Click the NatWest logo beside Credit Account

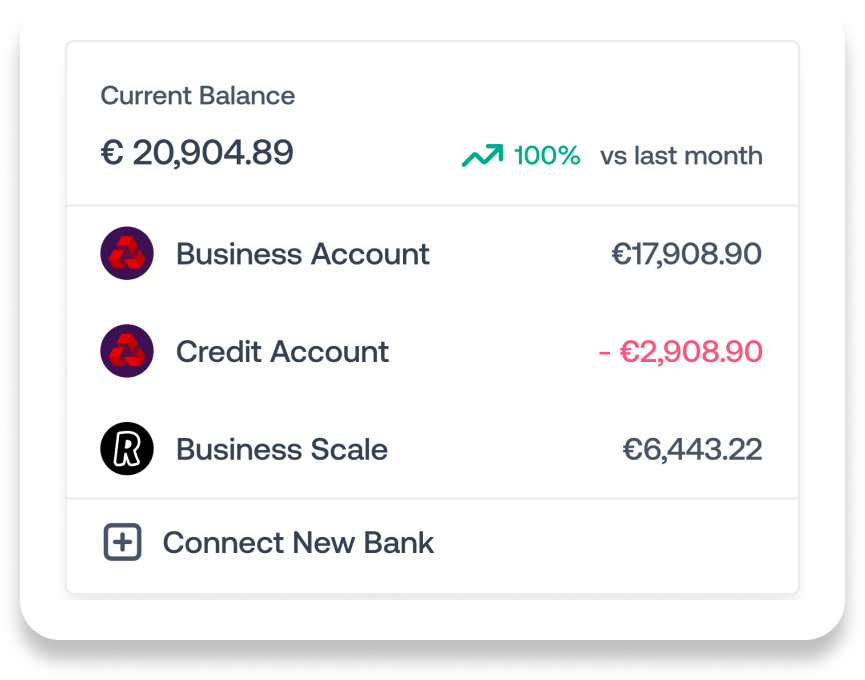(x=127, y=352)
